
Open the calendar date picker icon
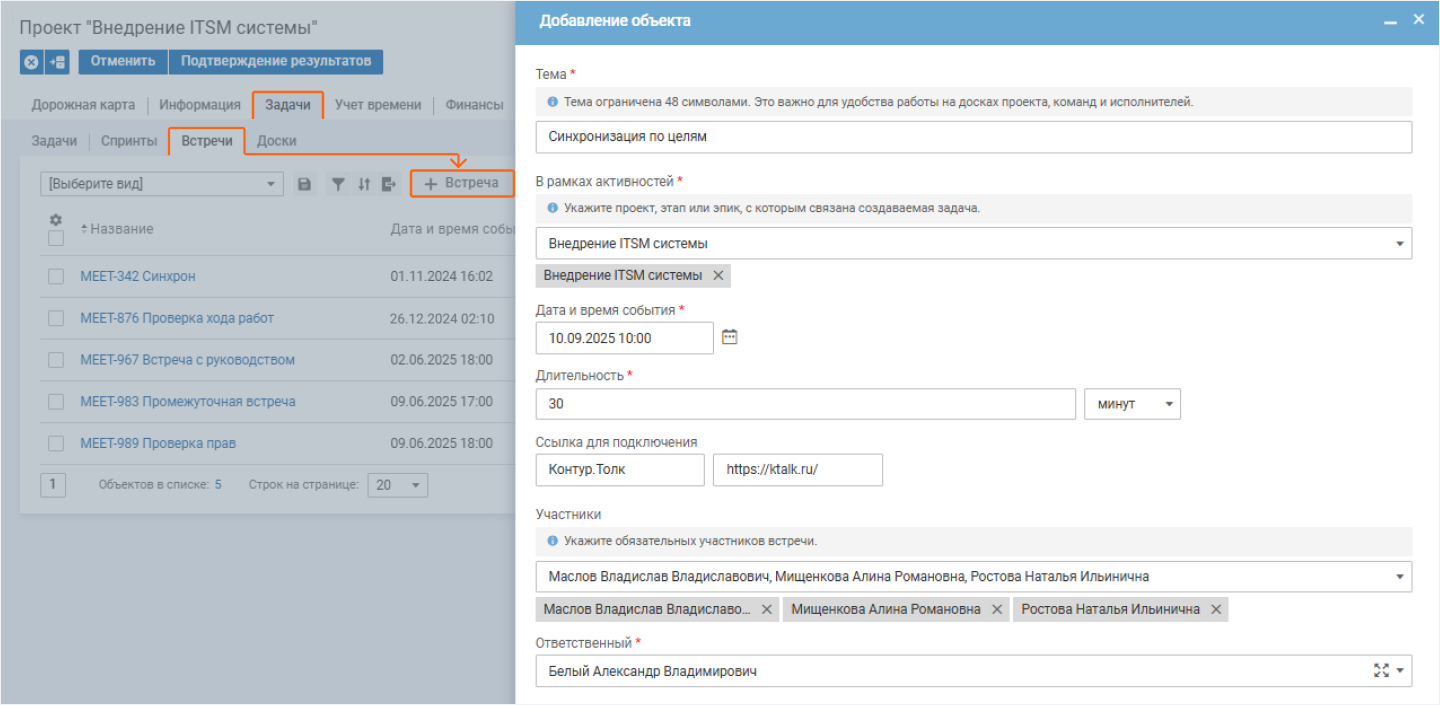730,337
